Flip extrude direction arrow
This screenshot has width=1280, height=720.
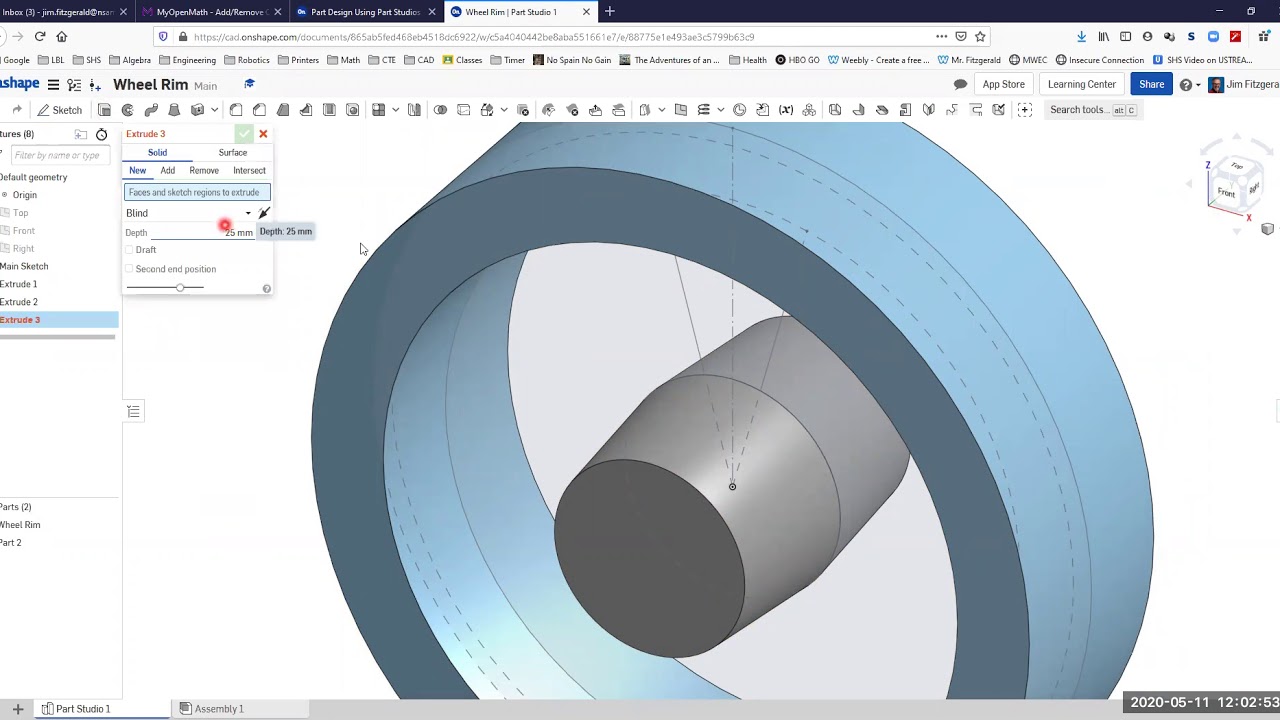[x=264, y=213]
